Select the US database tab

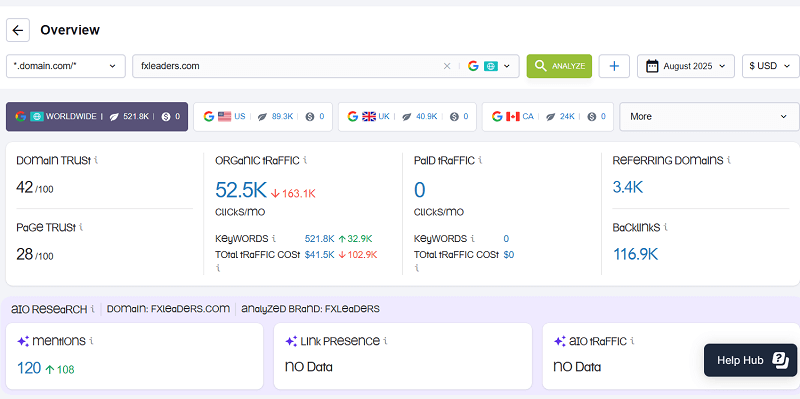coord(263,116)
